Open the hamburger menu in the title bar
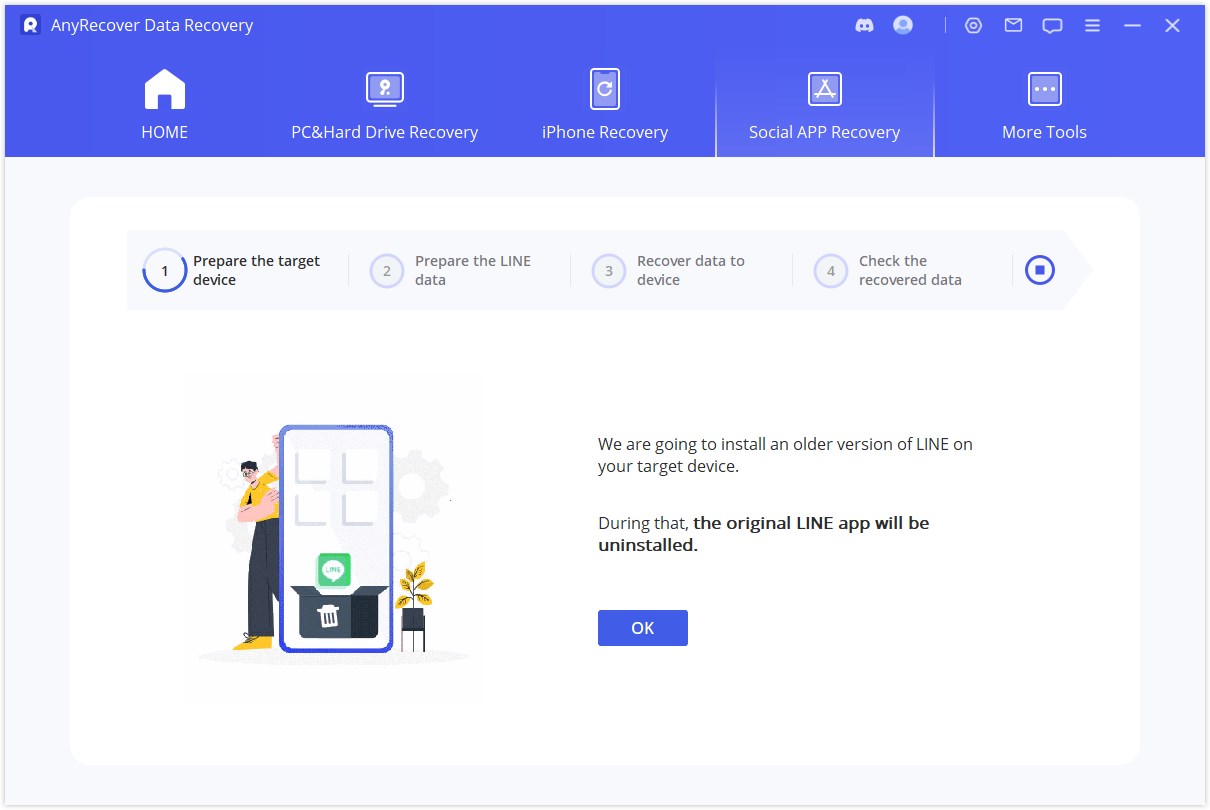Viewport: 1210px width, 810px height. coord(1092,25)
